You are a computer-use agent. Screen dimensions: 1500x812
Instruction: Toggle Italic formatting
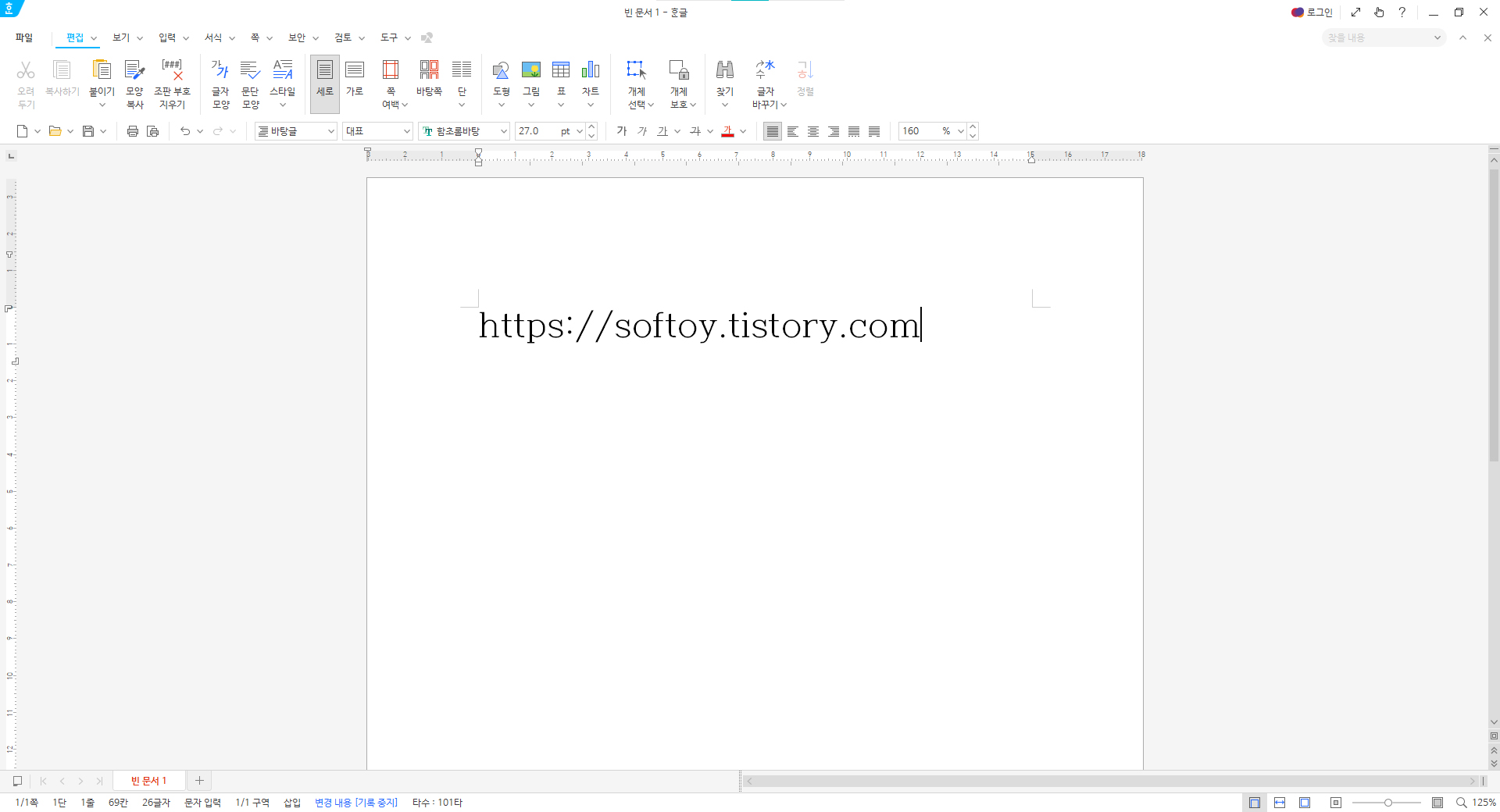(642, 131)
